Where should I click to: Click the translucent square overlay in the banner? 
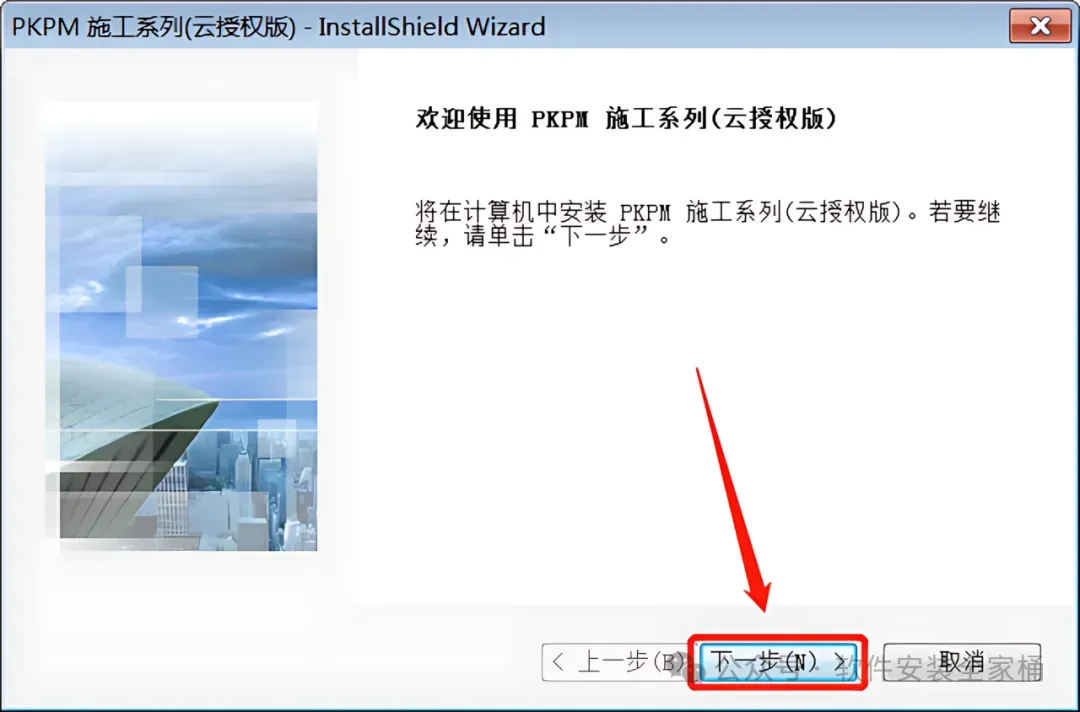[162, 302]
